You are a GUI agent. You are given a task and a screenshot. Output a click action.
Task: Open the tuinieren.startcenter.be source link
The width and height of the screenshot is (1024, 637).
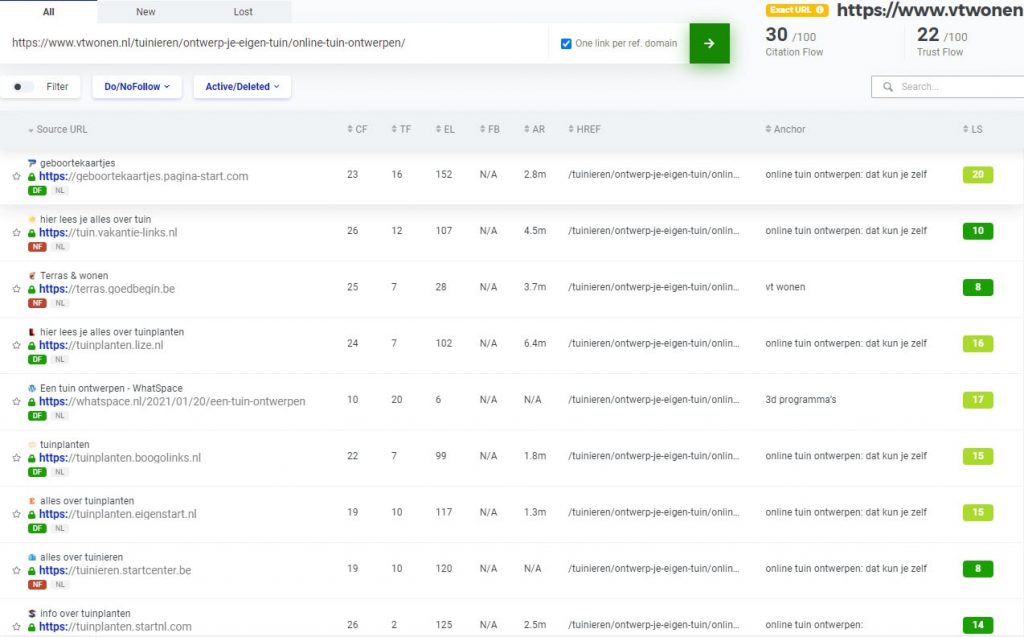(129, 571)
